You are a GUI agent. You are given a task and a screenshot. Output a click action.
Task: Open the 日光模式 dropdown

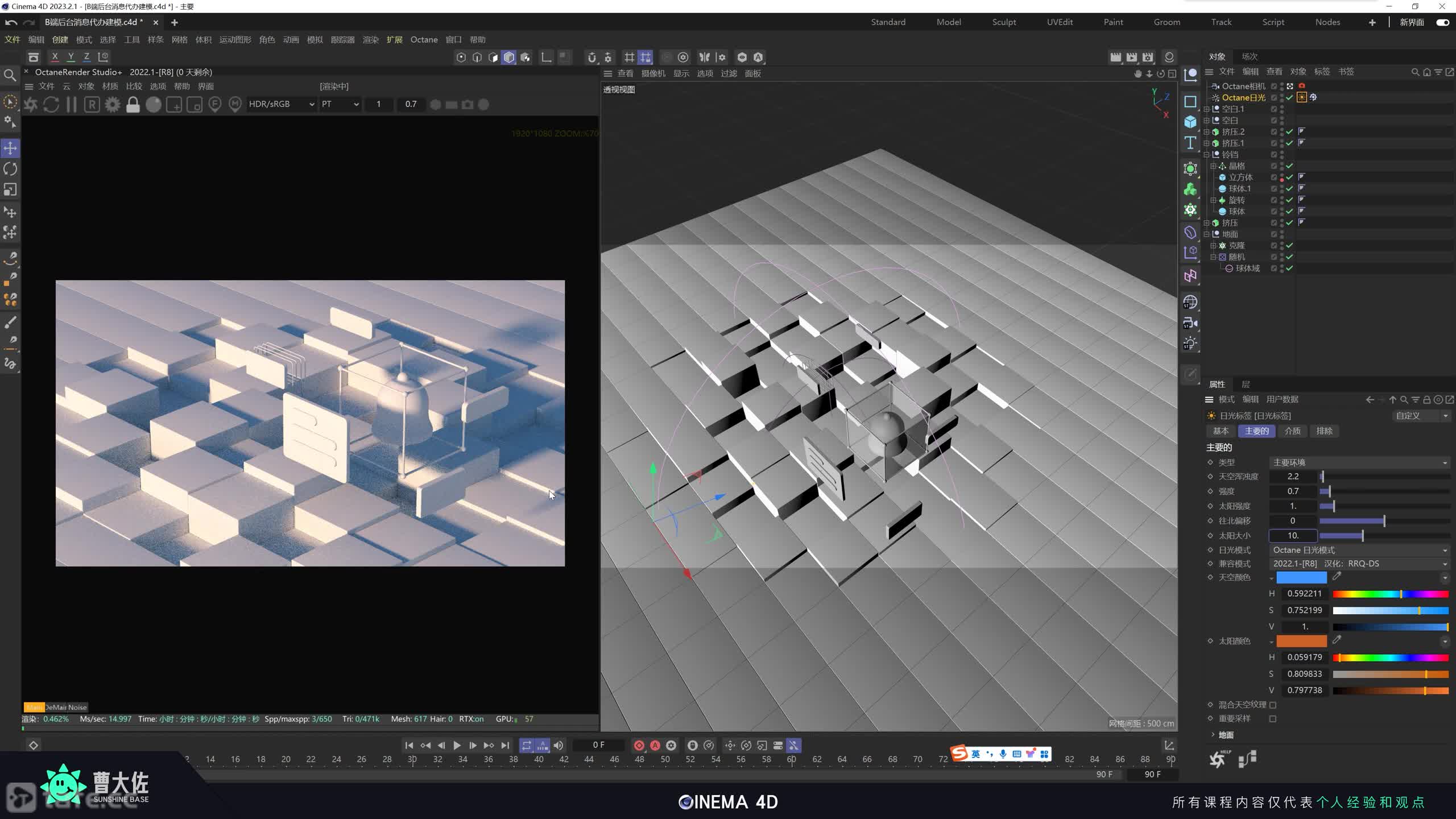(1359, 550)
